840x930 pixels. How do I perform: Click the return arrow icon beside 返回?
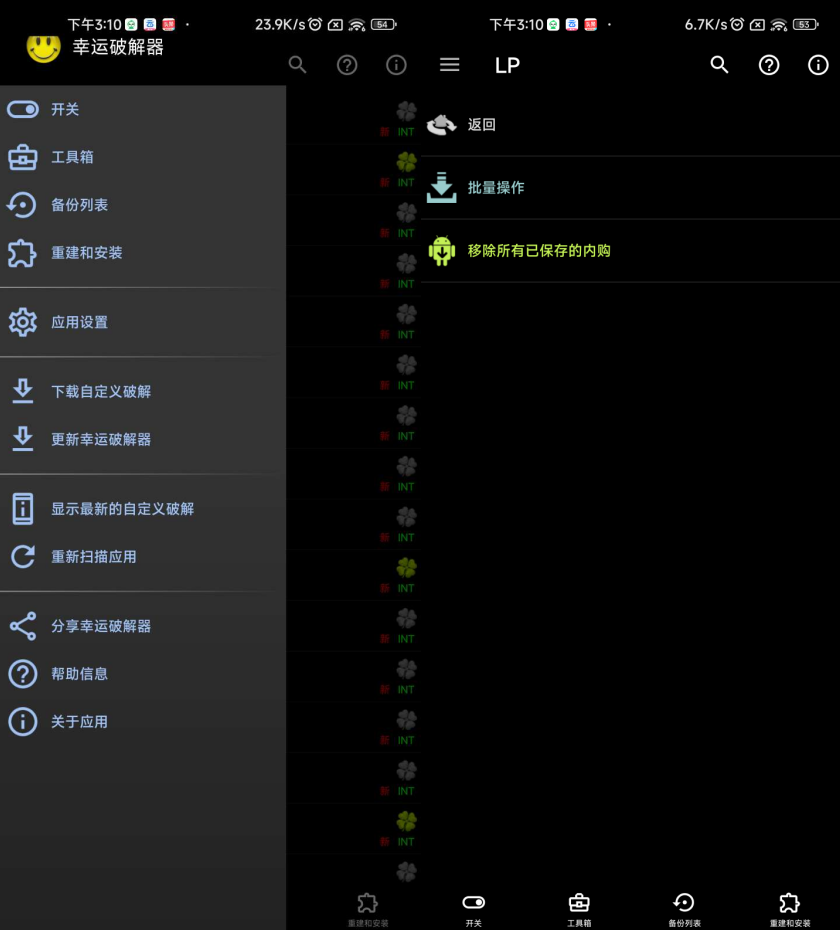441,125
